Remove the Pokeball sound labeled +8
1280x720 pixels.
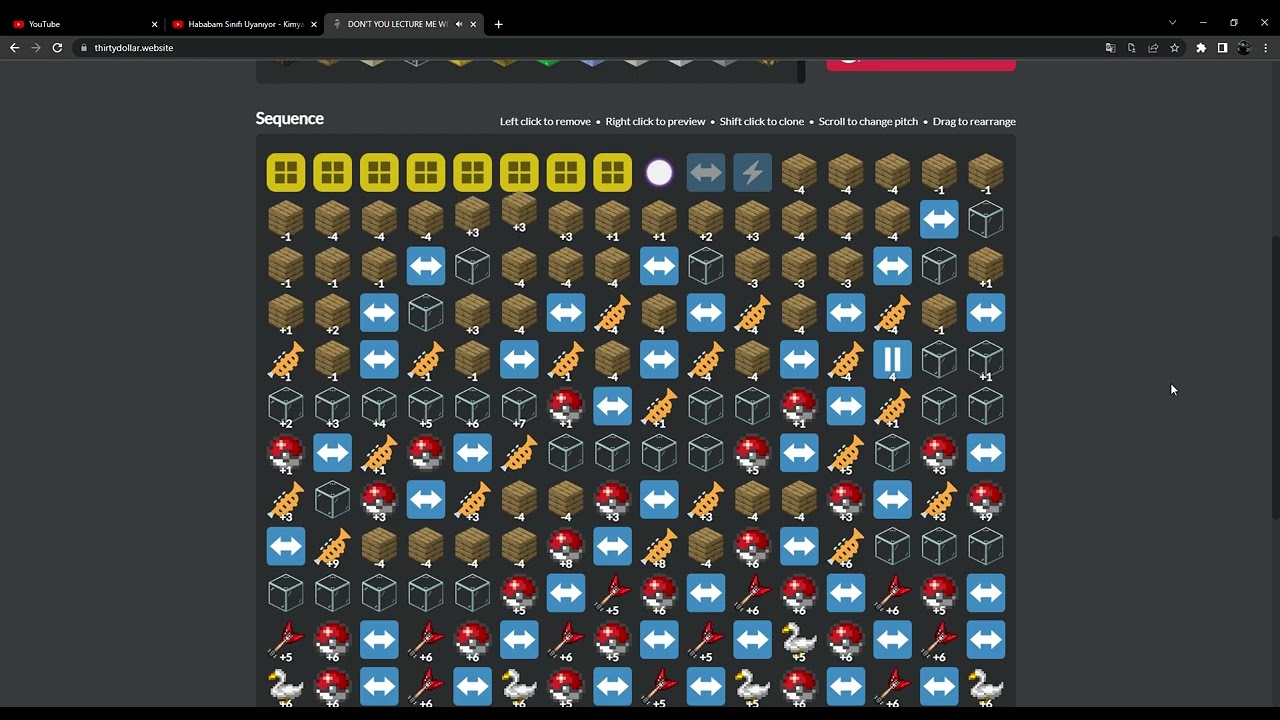point(566,547)
